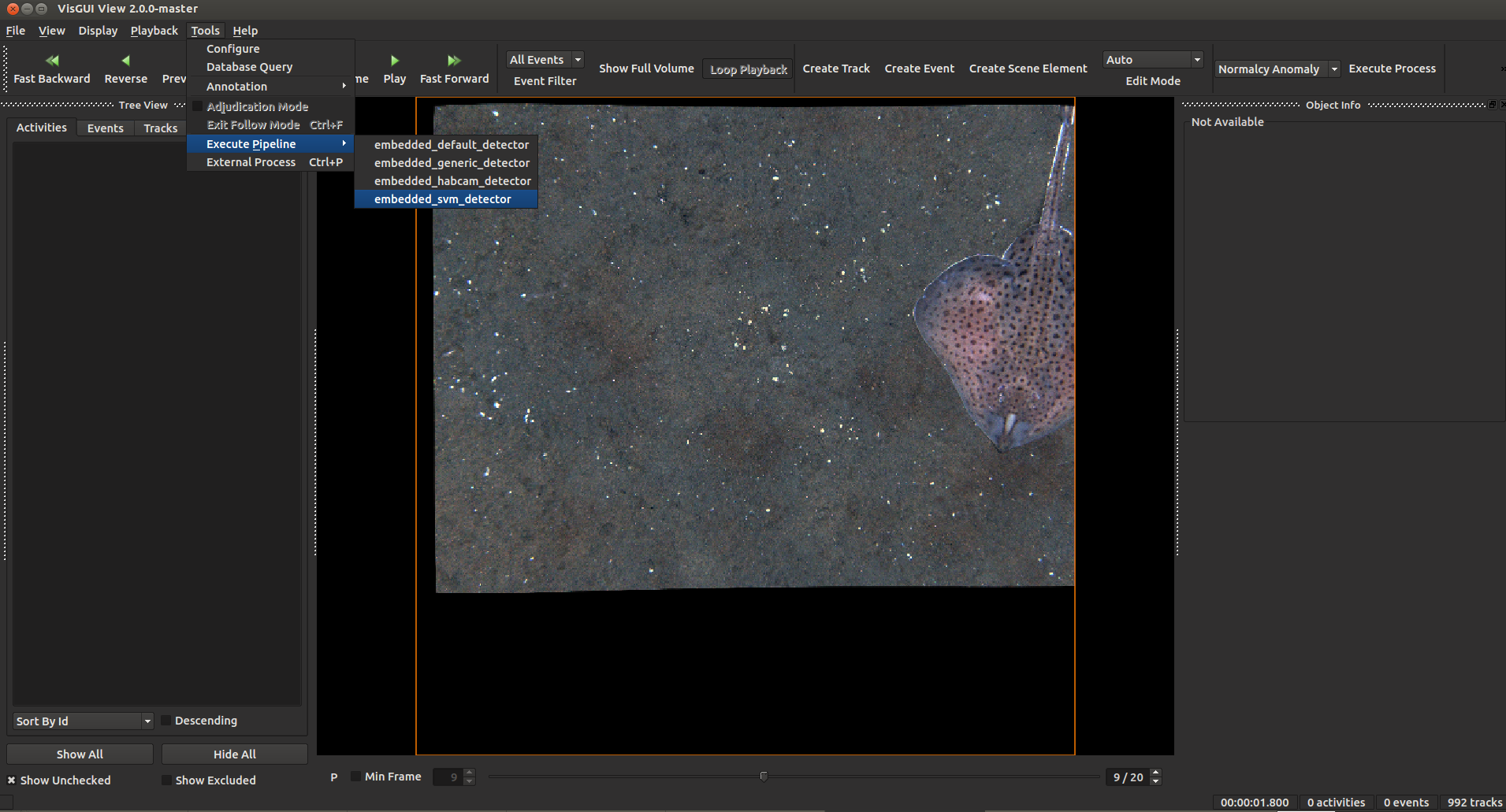This screenshot has width=1506, height=812.
Task: Click Show Full Volume
Action: coord(646,69)
